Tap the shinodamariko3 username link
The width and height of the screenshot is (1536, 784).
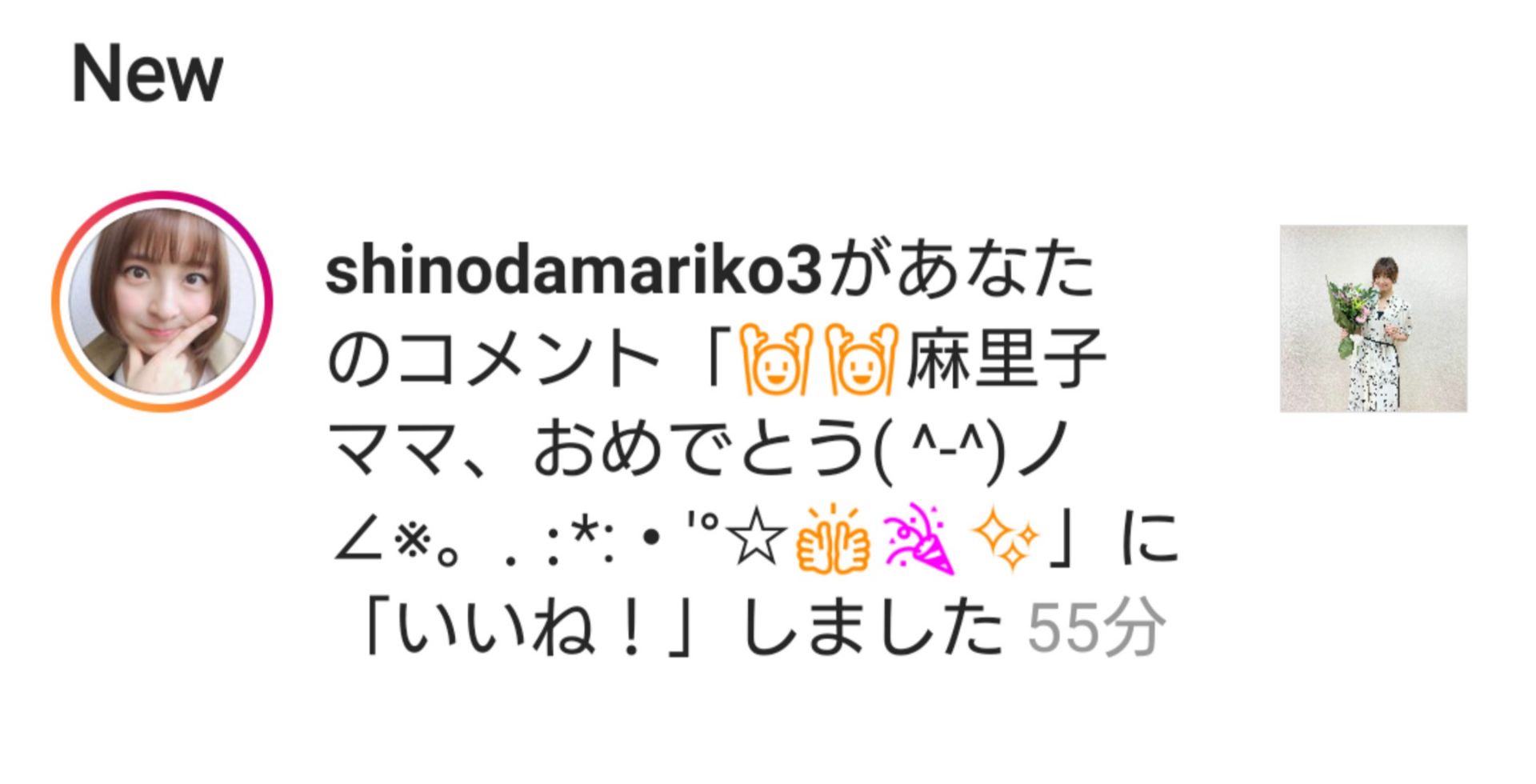(x=574, y=270)
